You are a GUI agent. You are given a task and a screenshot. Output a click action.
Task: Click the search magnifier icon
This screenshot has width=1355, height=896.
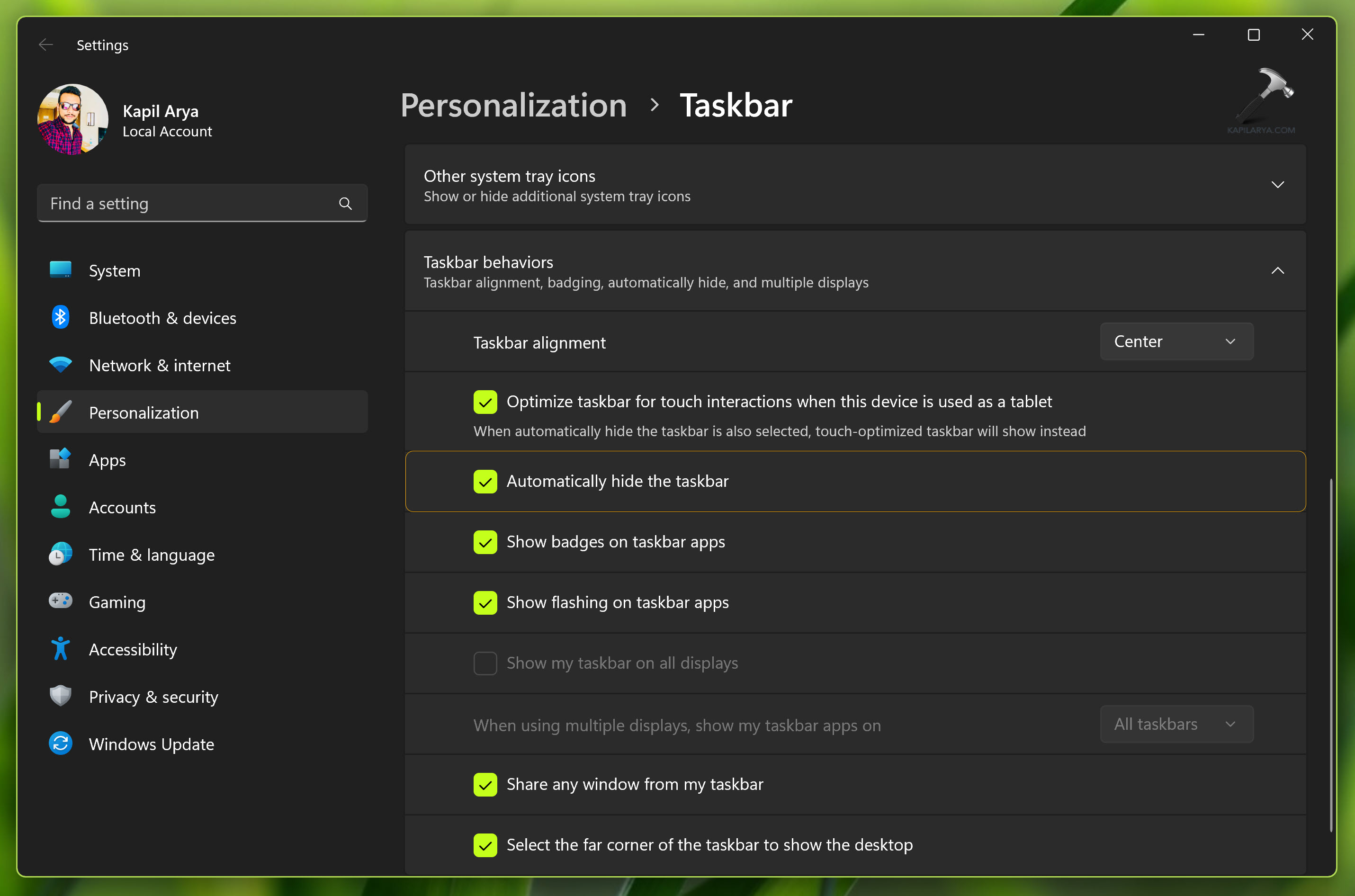pyautogui.click(x=345, y=204)
